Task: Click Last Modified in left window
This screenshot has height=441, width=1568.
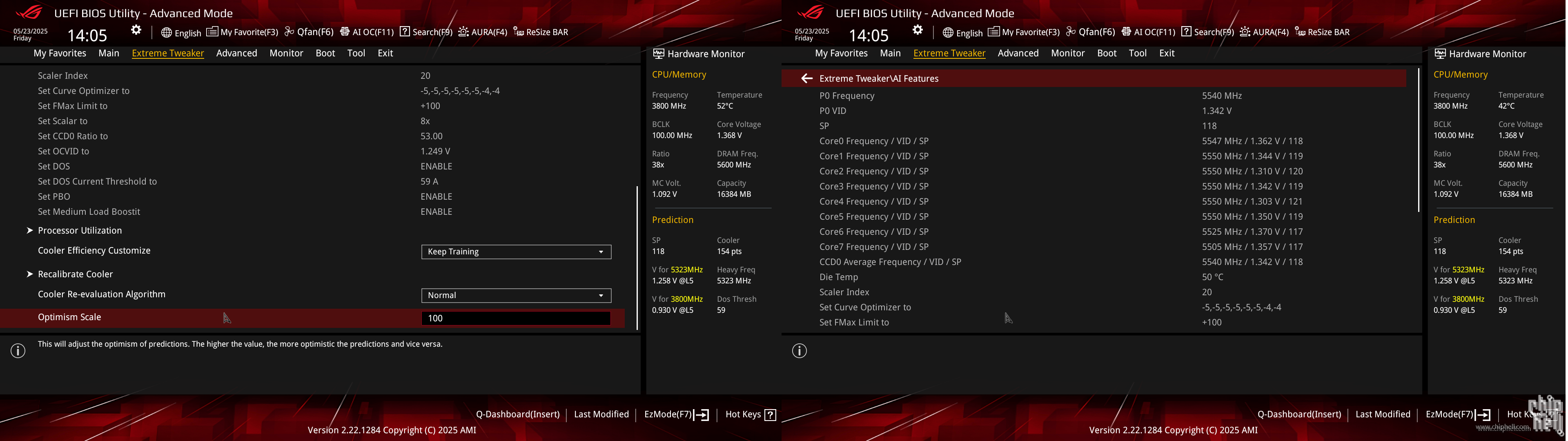Action: (601, 414)
